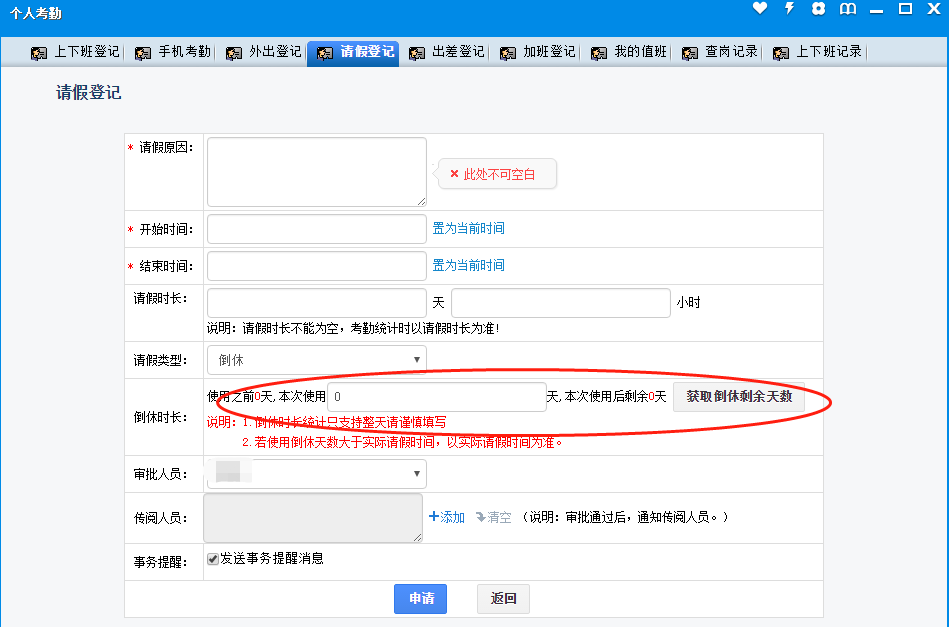
Task: Click the heart favorite icon in title bar
Action: (760, 9)
